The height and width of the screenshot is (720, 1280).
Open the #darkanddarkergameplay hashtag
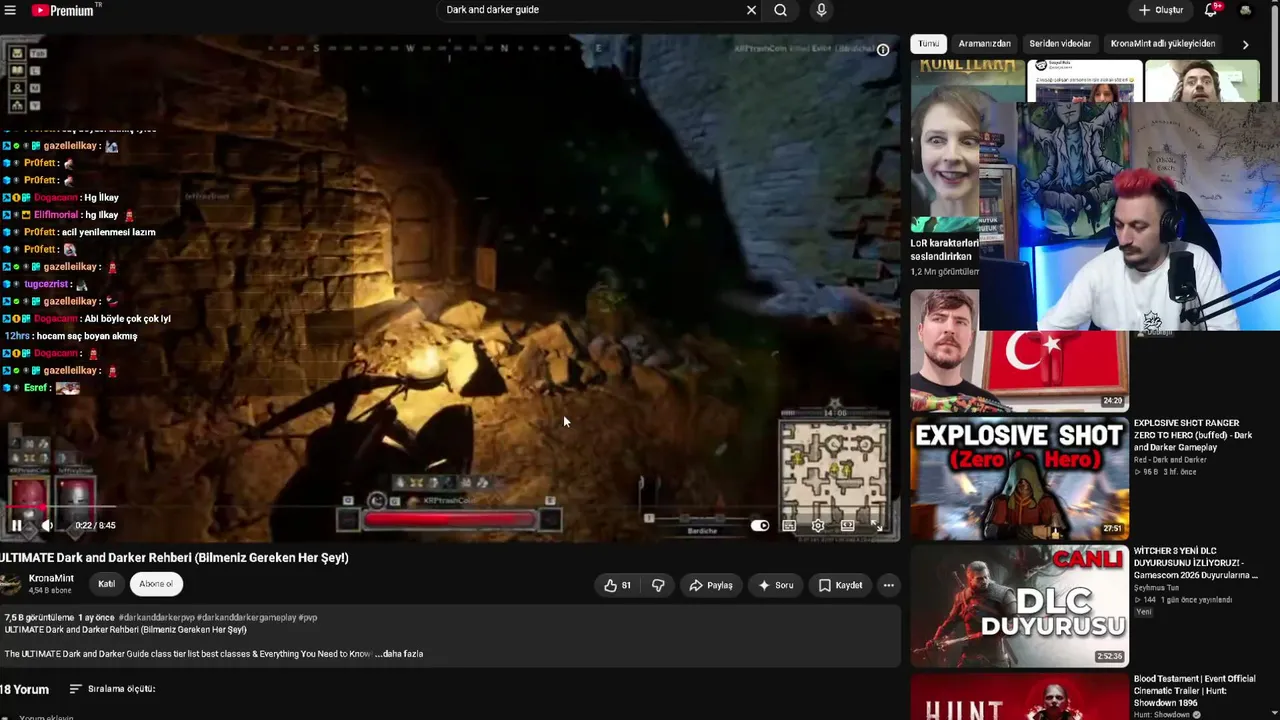pos(246,618)
